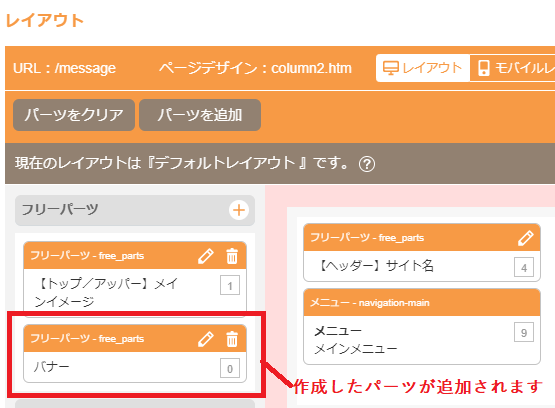Switch to the モバイルレイアウト tab
555x408 pixels.
[x=513, y=68]
